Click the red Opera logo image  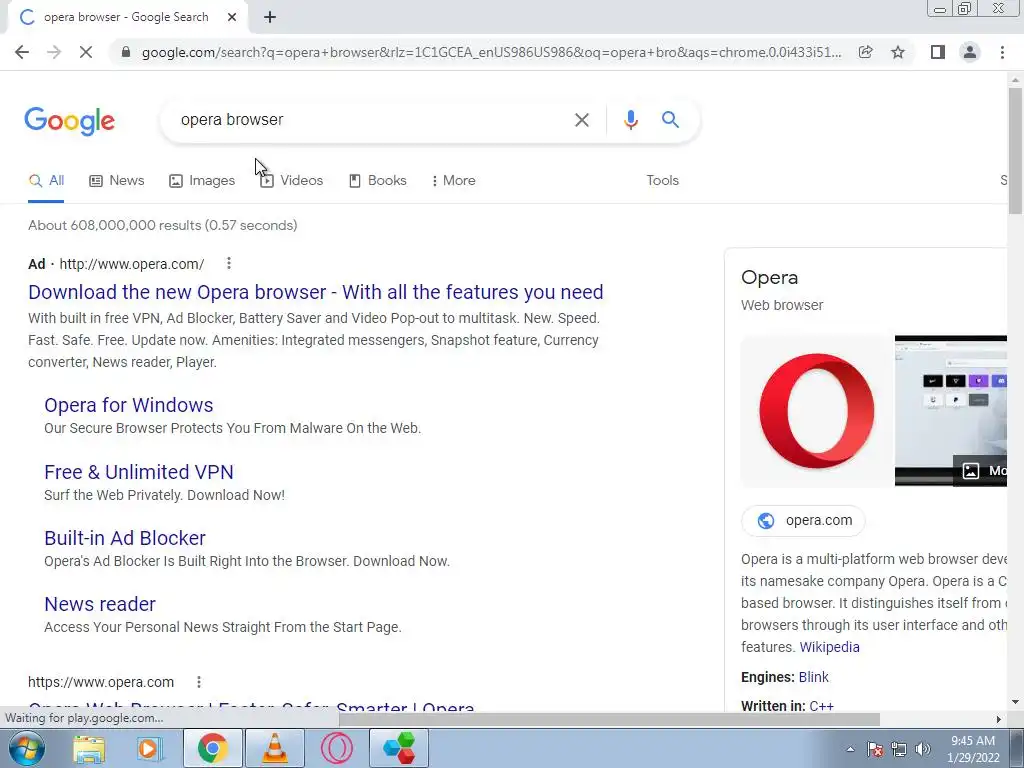(816, 411)
